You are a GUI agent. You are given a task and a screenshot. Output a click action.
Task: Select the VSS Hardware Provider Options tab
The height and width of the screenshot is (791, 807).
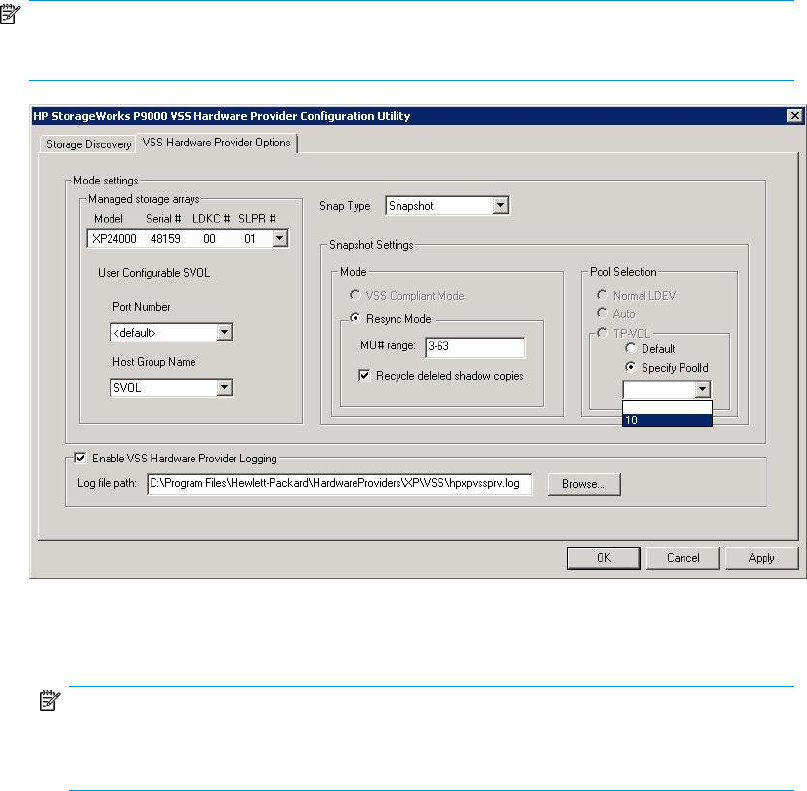pyautogui.click(x=216, y=143)
